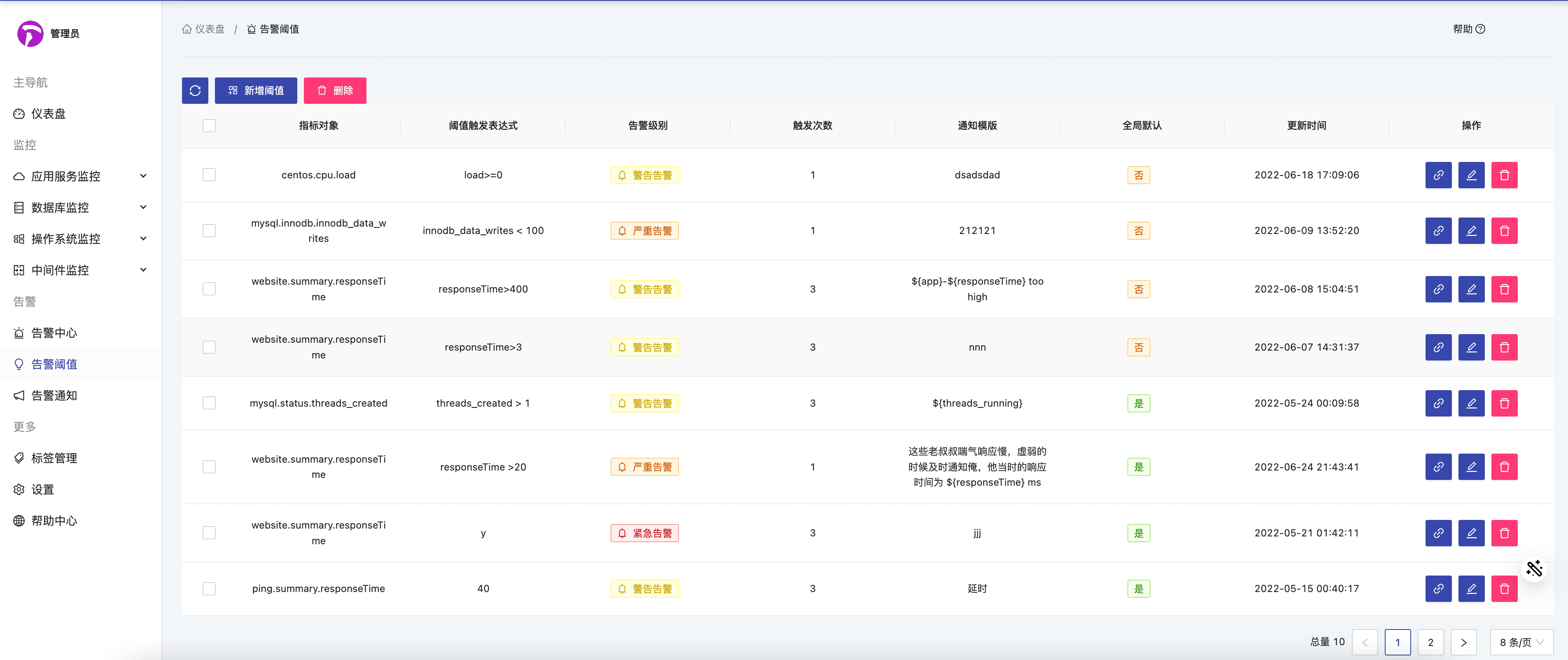This screenshot has width=1568, height=660.
Task: Delete the threshold with template jjj
Action: point(1504,533)
